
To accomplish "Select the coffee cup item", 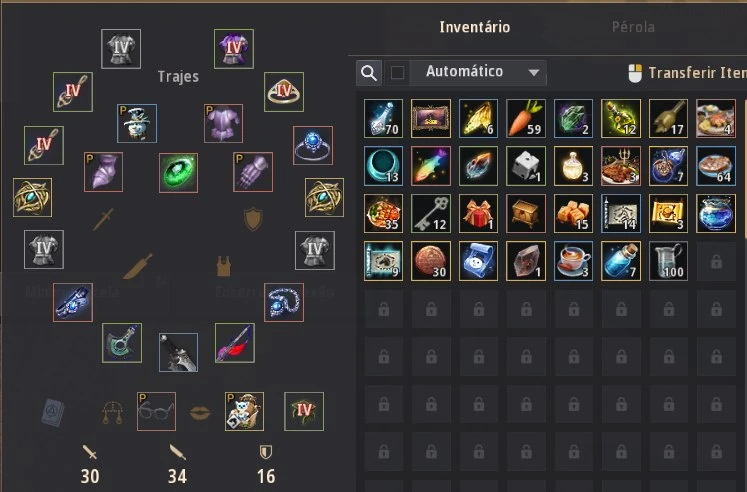I will 573,261.
